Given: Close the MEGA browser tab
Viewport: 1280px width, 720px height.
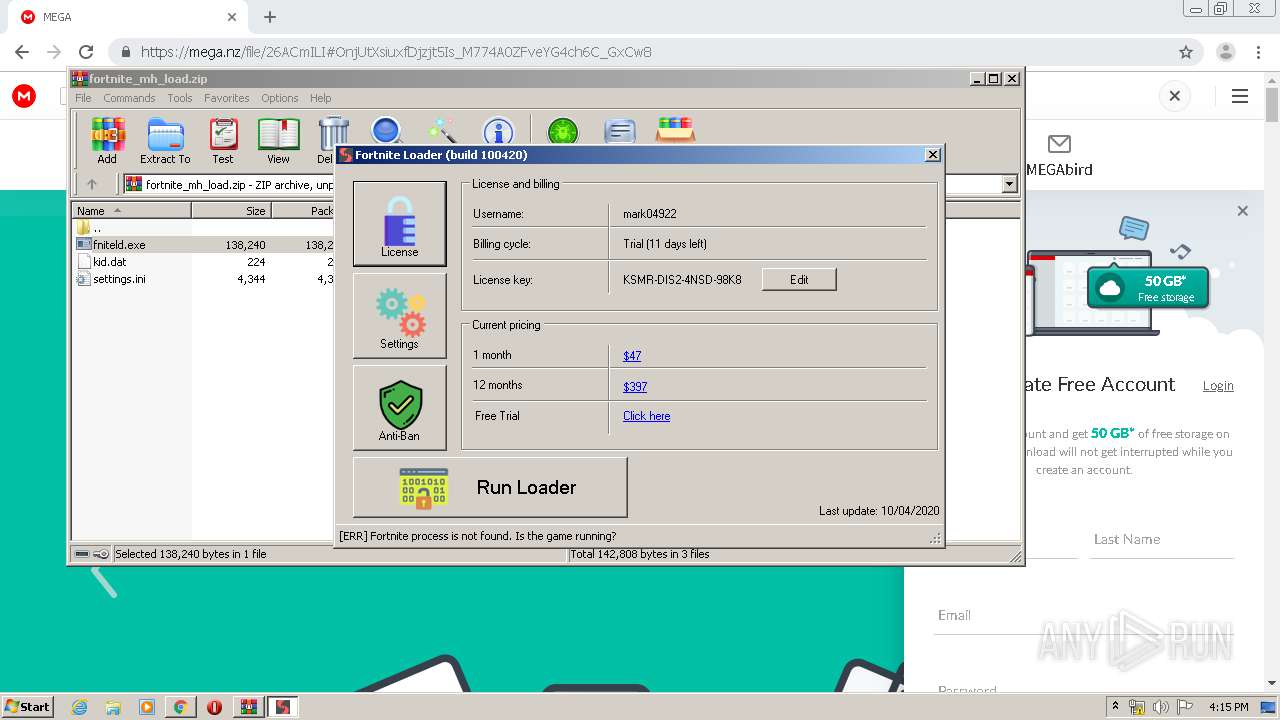Looking at the screenshot, I should coord(232,17).
